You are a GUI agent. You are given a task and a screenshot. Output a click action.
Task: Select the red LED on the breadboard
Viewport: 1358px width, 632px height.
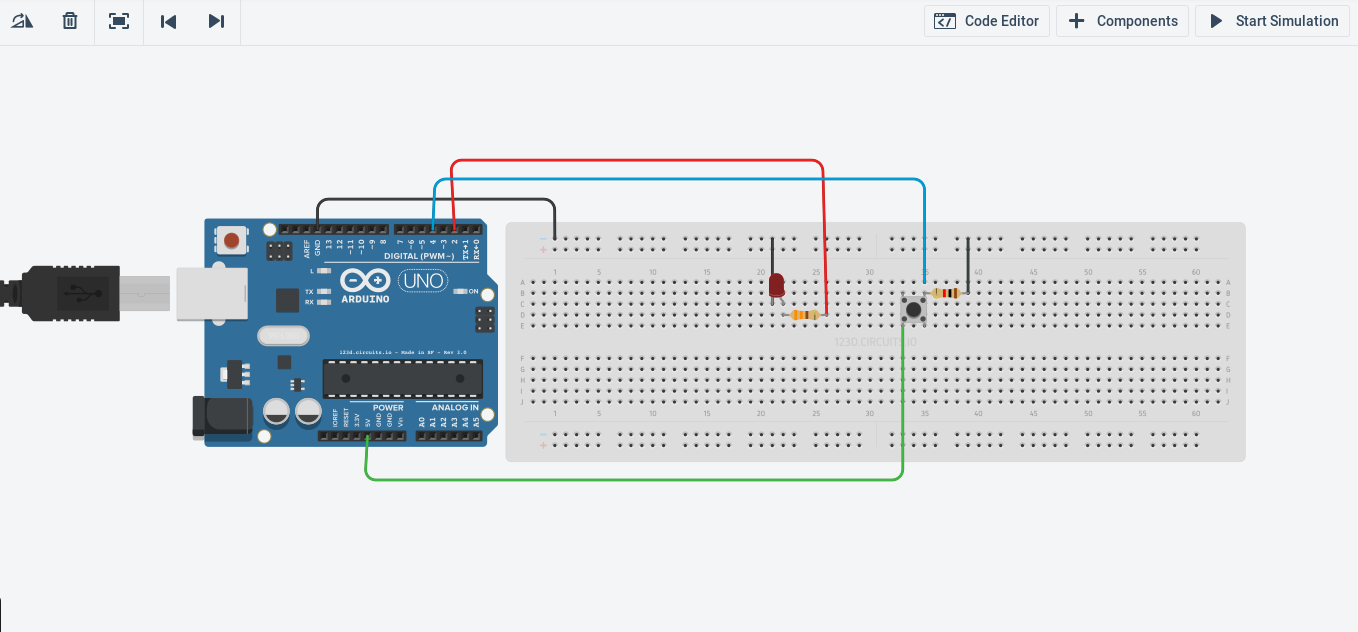776,285
